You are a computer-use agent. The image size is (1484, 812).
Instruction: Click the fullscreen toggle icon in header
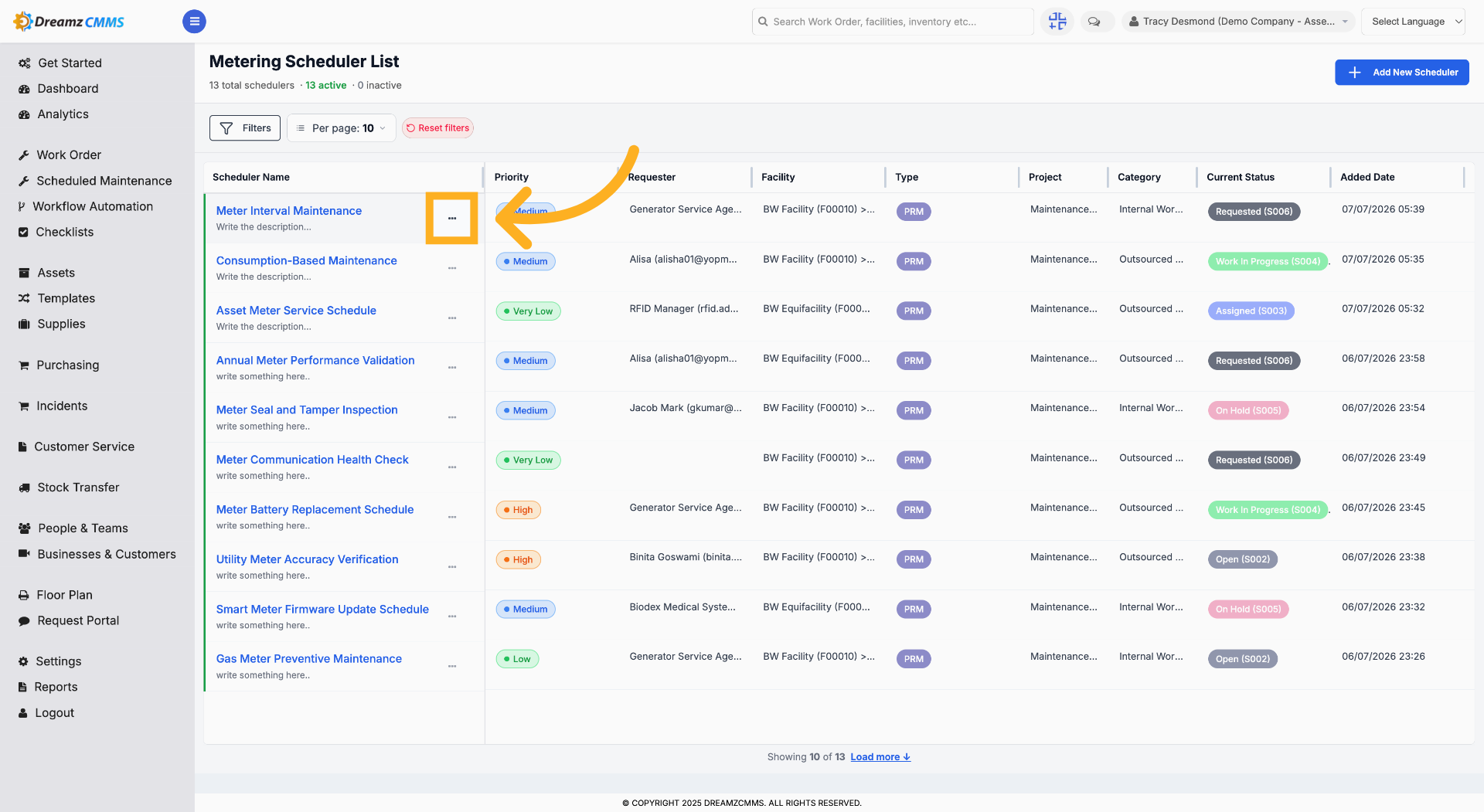click(1057, 22)
